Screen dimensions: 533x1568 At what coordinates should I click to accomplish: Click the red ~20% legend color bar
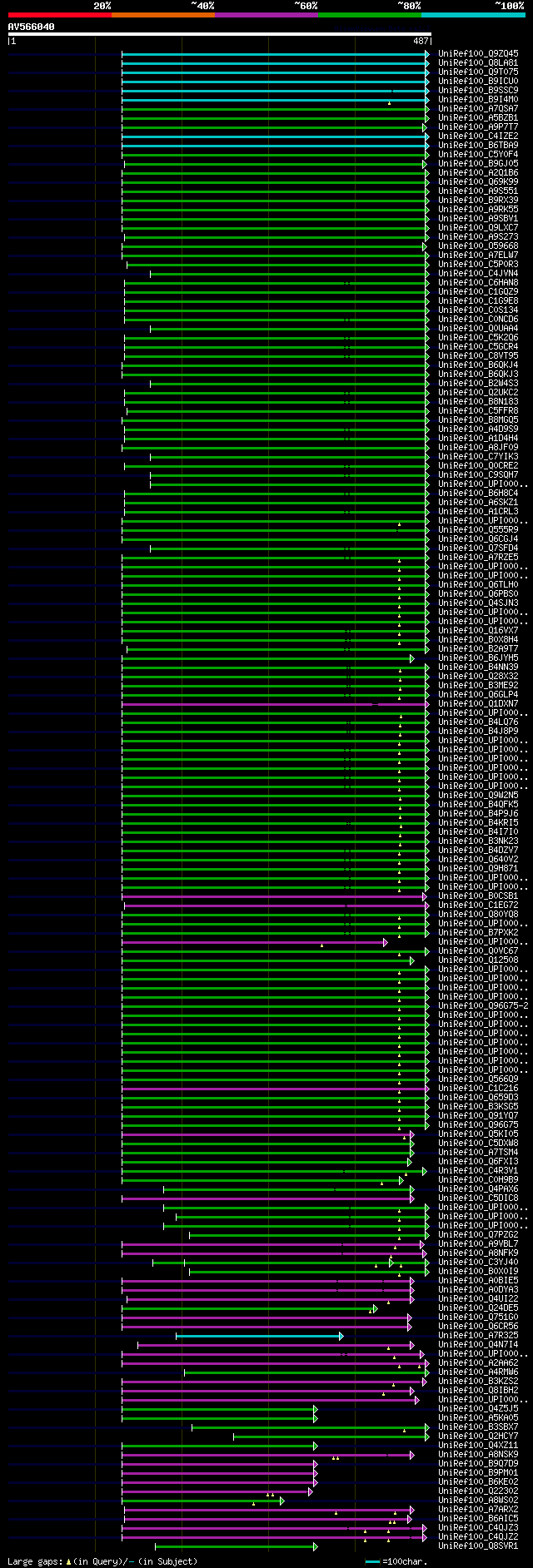[x=59, y=15]
